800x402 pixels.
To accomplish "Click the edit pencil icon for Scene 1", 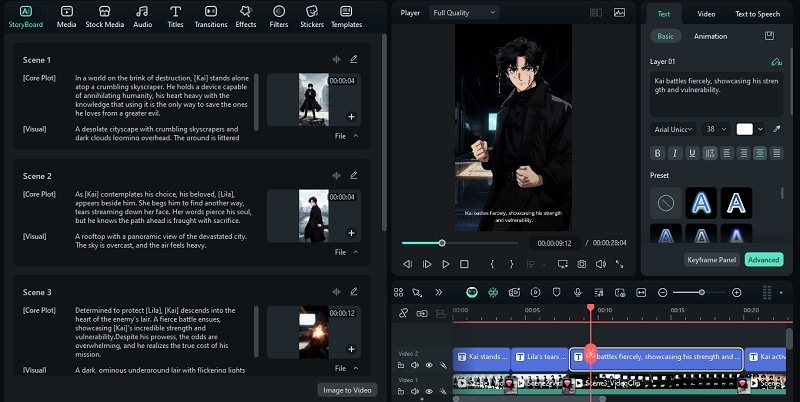I will click(x=354, y=59).
